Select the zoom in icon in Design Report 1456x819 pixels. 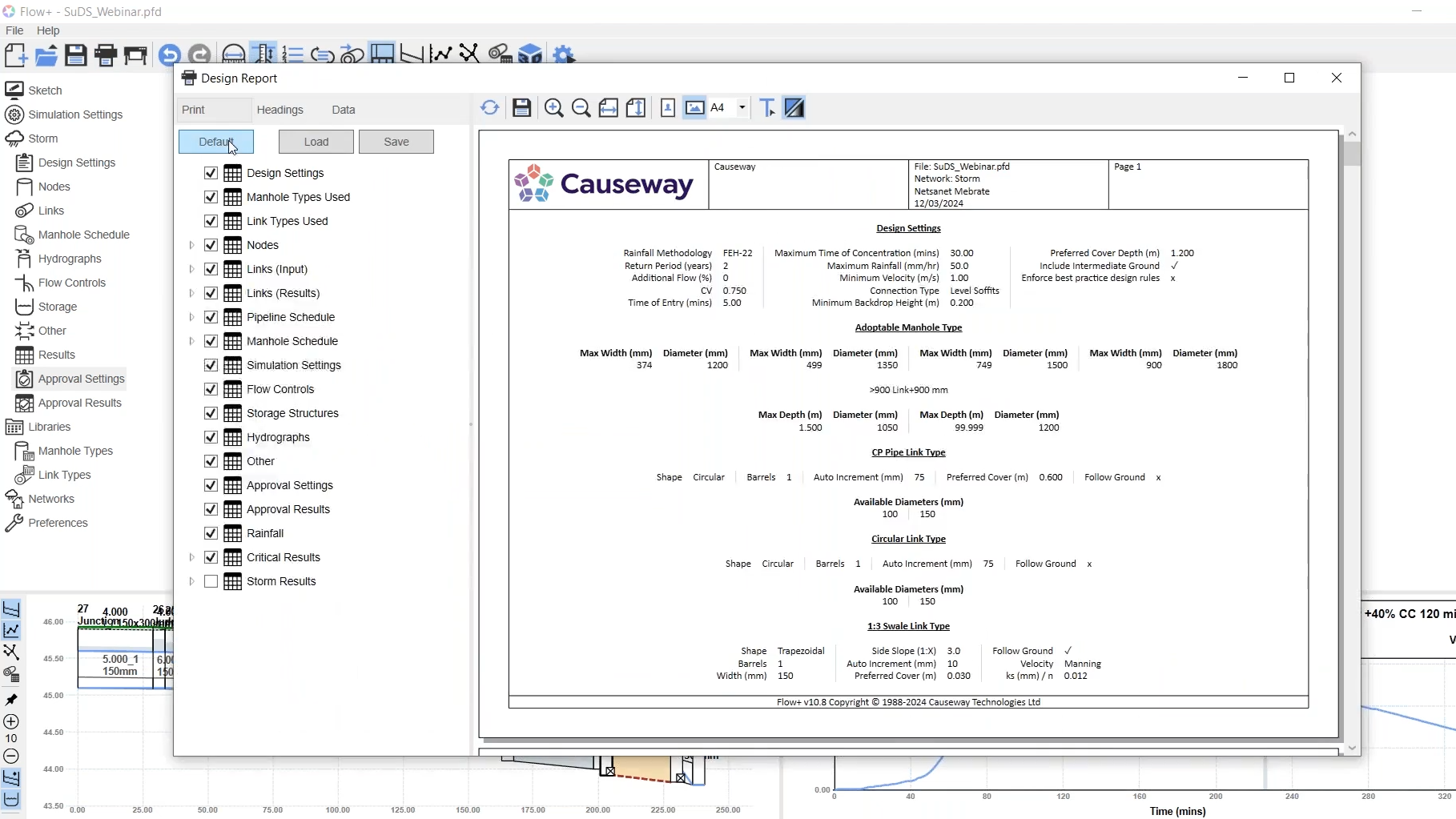click(553, 107)
